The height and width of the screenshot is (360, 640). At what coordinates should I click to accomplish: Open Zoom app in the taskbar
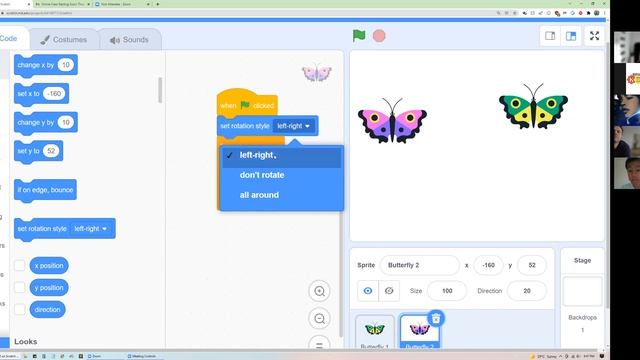coord(95,356)
